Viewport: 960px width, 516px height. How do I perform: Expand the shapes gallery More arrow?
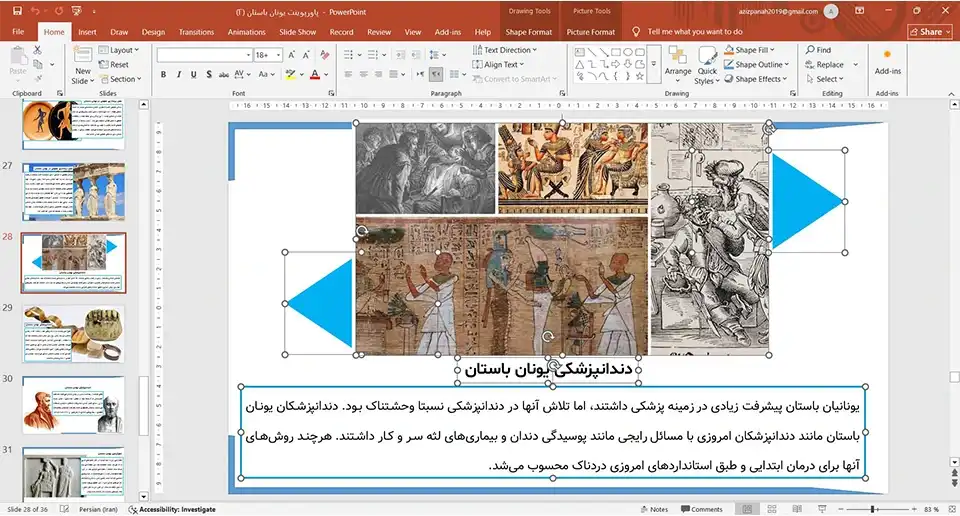tap(653, 64)
